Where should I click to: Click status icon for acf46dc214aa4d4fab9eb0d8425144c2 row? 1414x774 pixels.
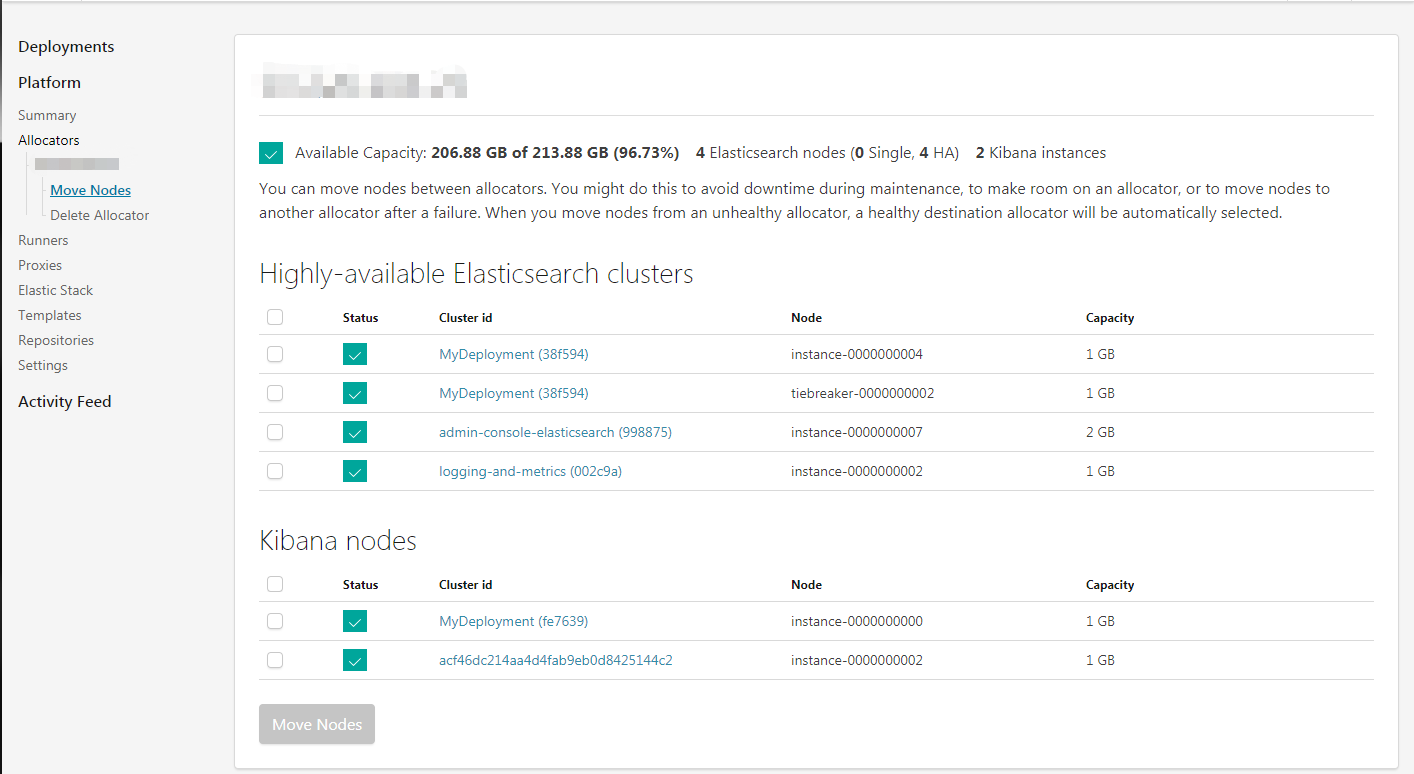click(x=355, y=660)
